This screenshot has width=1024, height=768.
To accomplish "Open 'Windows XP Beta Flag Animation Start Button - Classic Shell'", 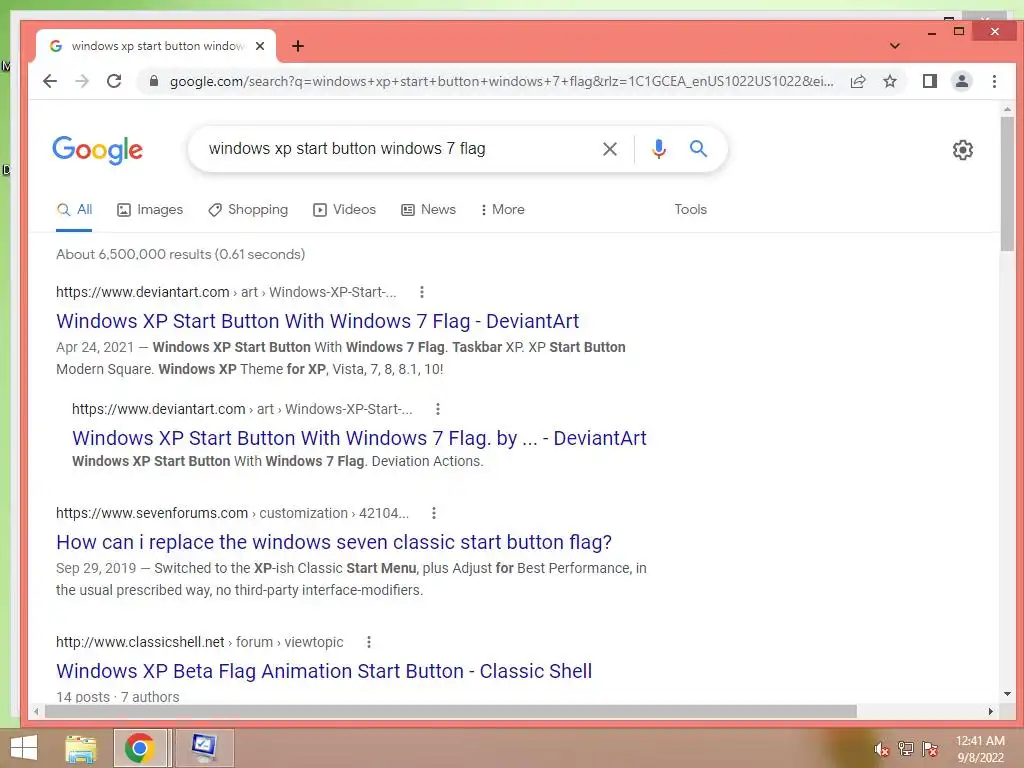I will tap(324, 671).
